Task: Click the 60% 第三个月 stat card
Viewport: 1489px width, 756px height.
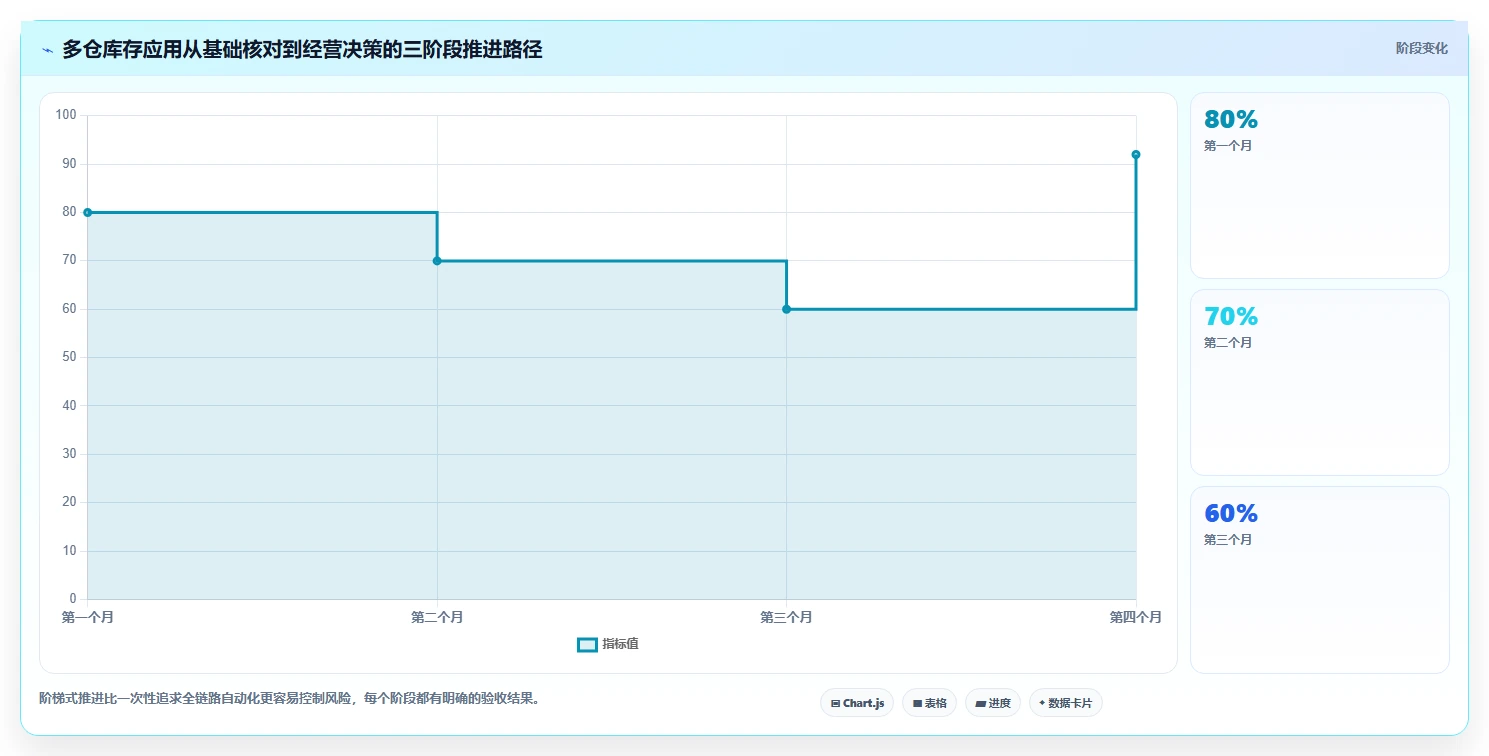Action: click(1319, 580)
